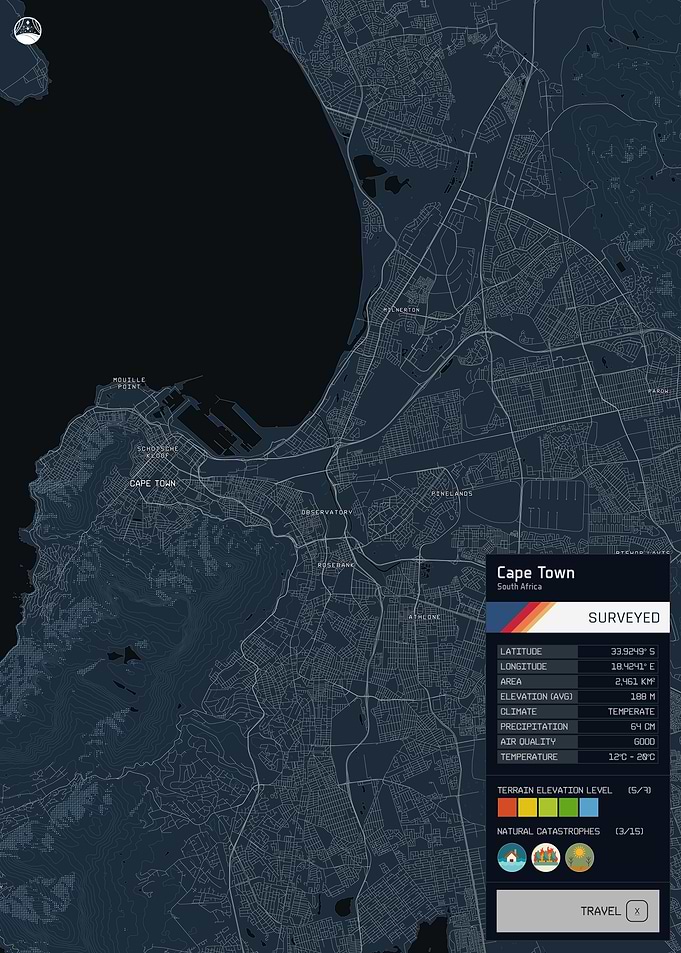The image size is (681, 953).
Task: Click the Climate row label
Action: 519,712
